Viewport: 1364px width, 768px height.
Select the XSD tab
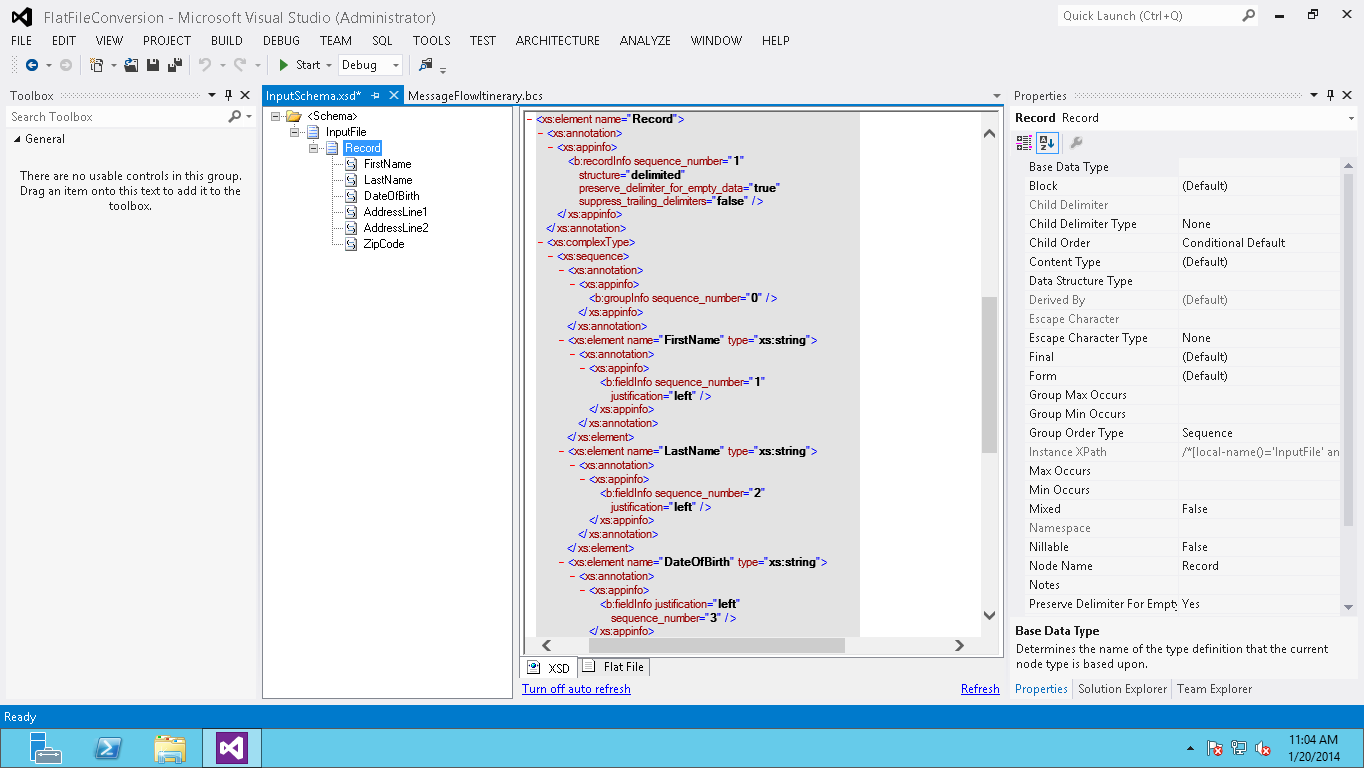coord(549,667)
